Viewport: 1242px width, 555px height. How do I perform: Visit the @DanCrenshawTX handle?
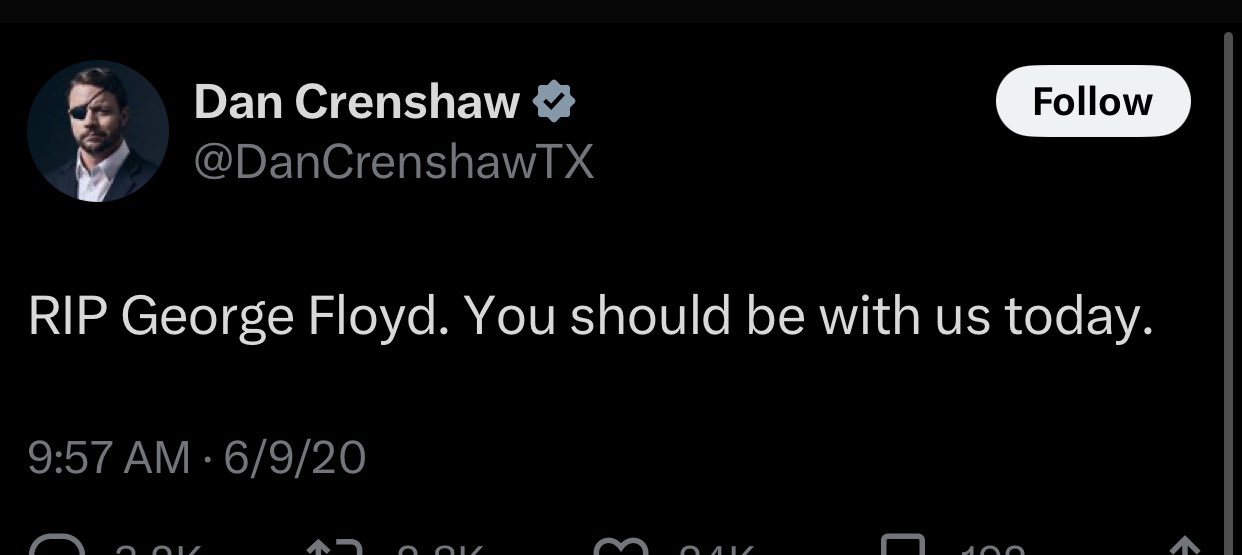(393, 160)
